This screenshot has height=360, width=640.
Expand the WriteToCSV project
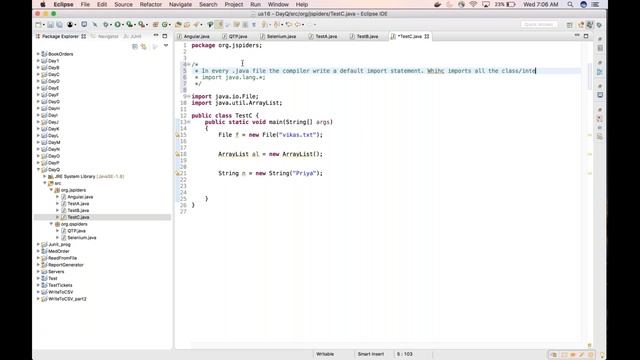pos(38,292)
